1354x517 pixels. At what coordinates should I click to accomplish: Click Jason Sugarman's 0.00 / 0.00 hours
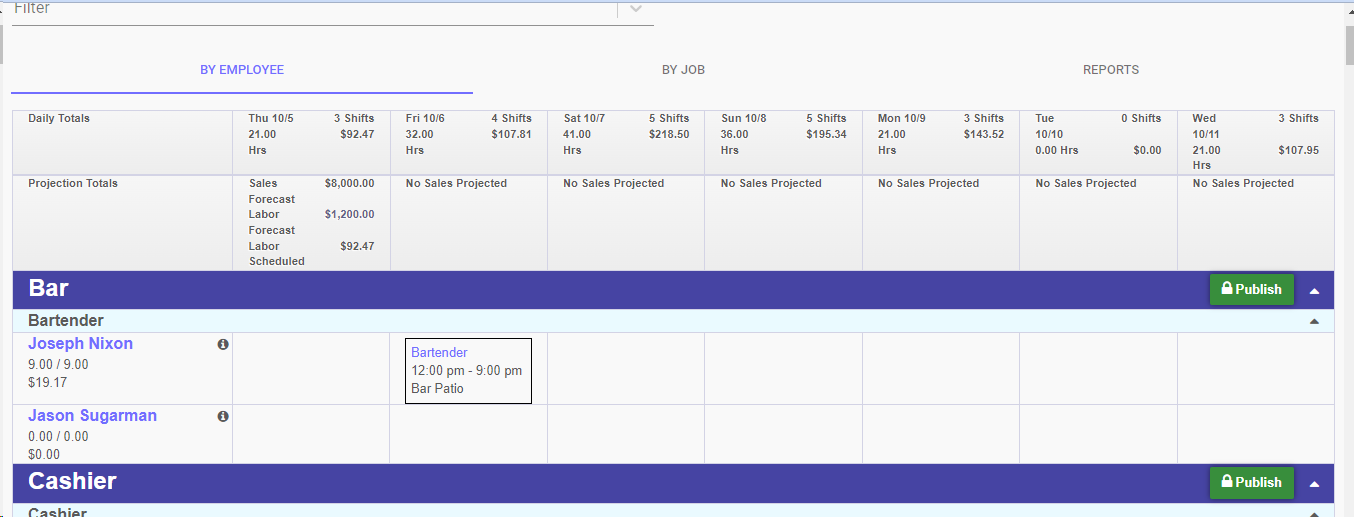point(58,437)
